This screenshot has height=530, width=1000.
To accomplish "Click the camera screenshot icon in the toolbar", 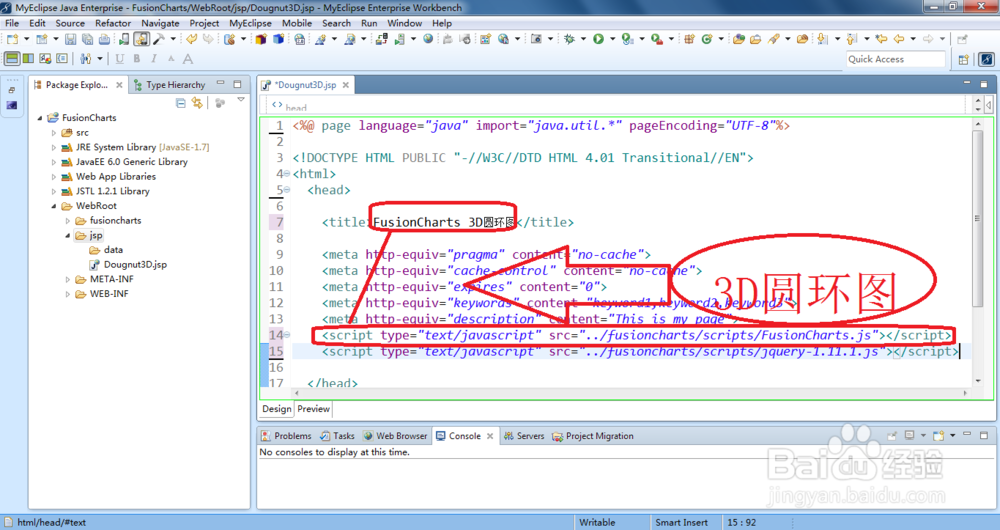I will click(x=536, y=40).
